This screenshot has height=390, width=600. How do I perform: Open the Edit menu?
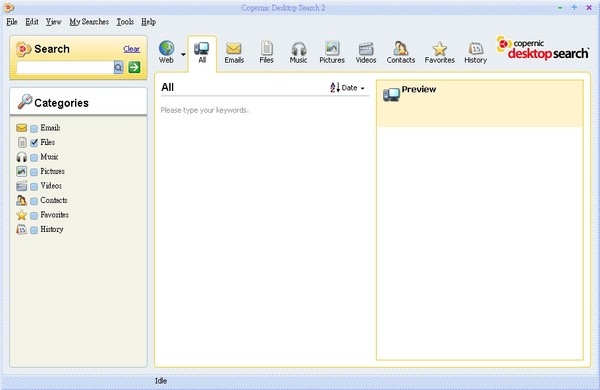tap(32, 22)
